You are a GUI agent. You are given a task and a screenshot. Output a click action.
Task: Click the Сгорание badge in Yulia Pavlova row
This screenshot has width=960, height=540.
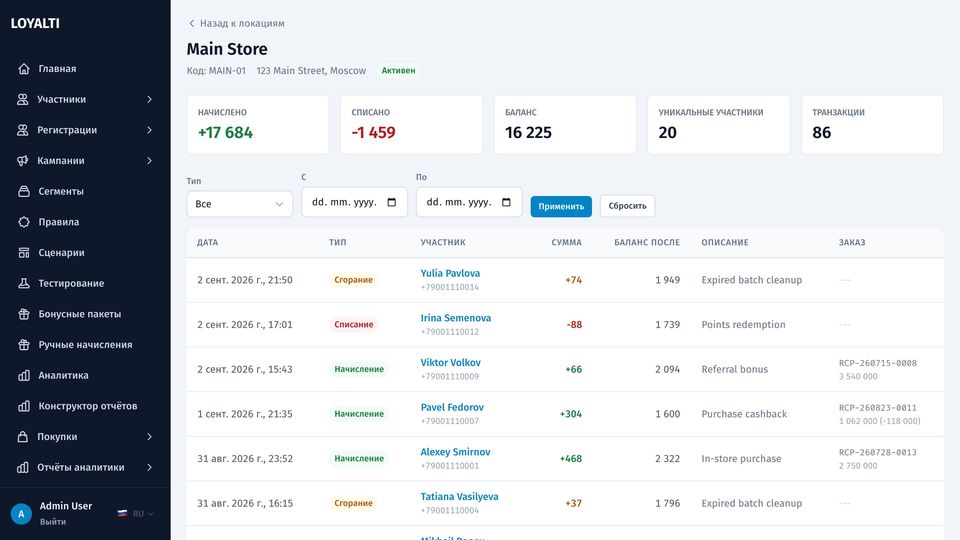click(353, 280)
